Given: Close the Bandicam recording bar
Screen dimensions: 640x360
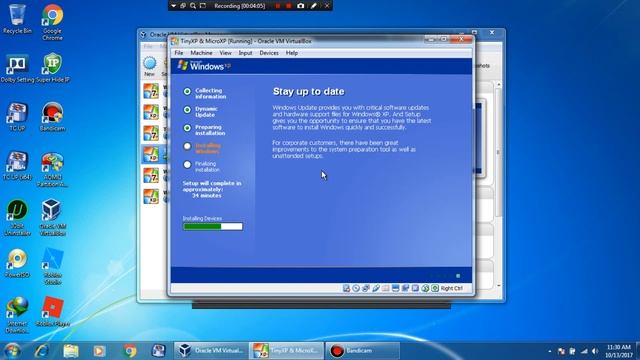Looking at the screenshot, I should coord(327,6).
